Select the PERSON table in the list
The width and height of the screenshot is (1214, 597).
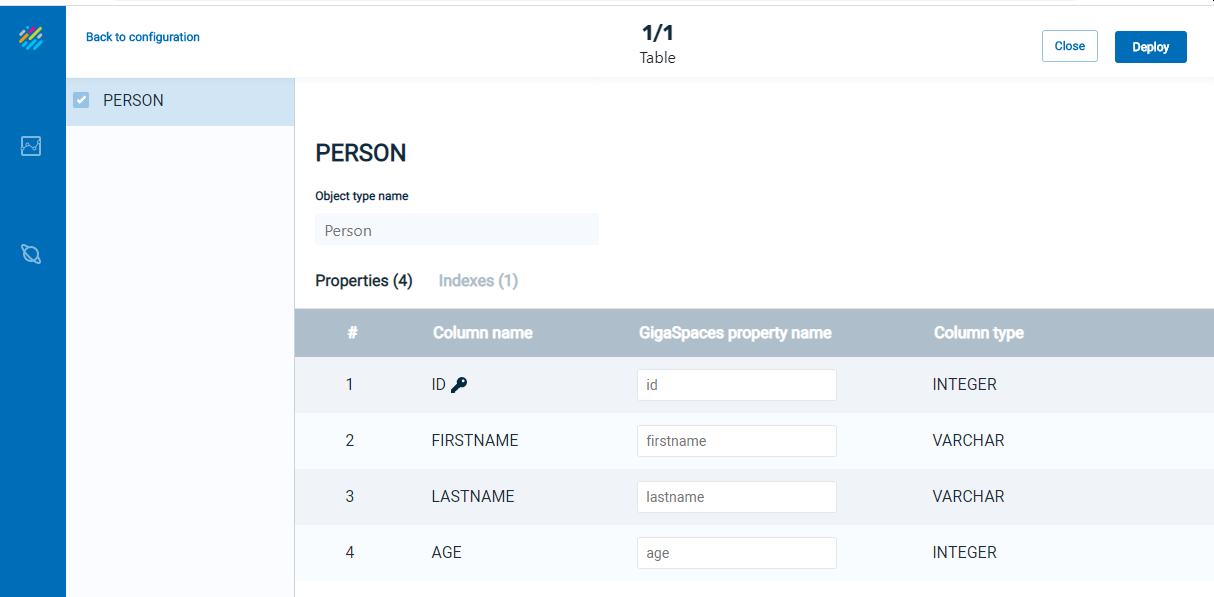[180, 101]
